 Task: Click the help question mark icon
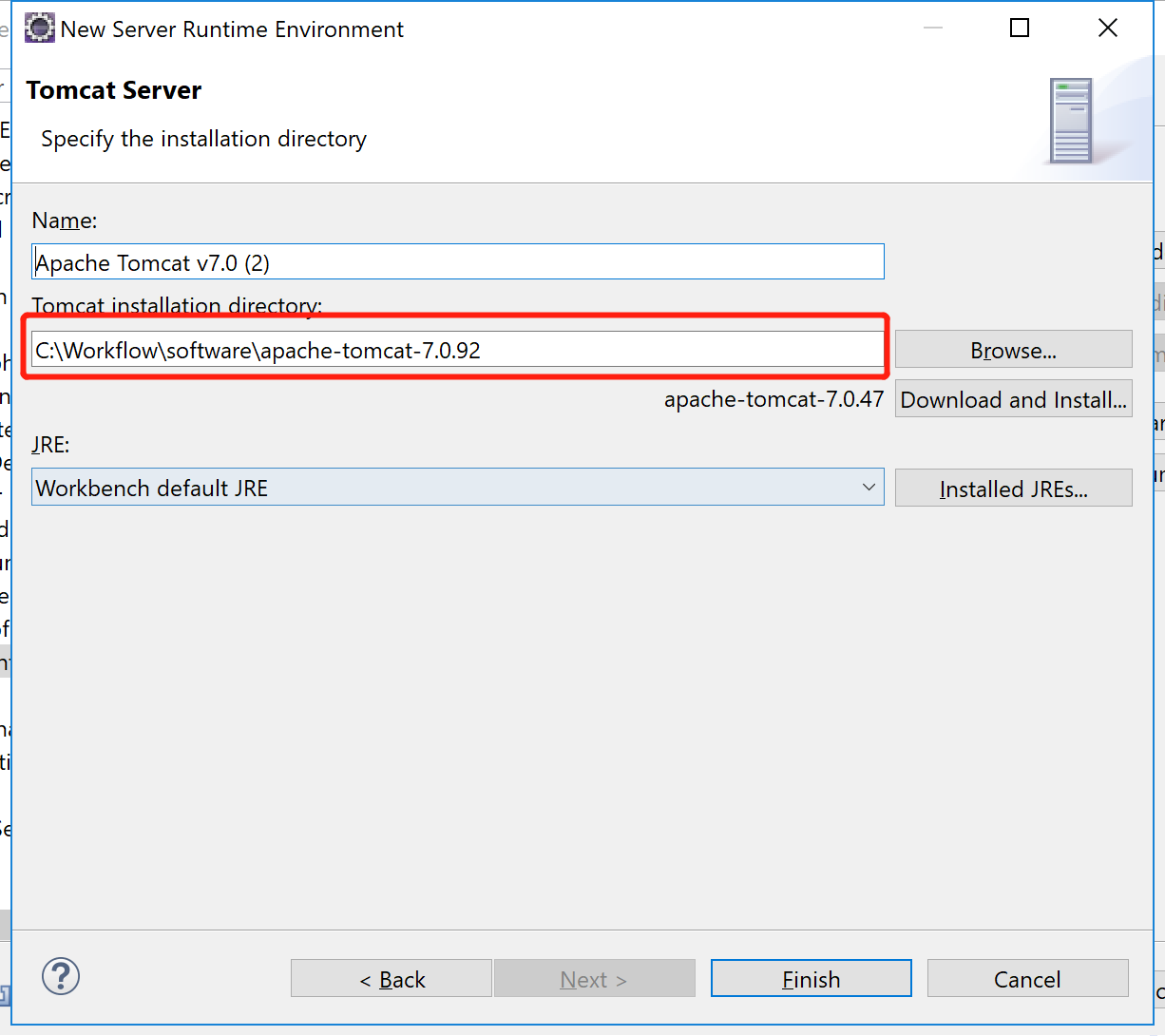coord(61,977)
